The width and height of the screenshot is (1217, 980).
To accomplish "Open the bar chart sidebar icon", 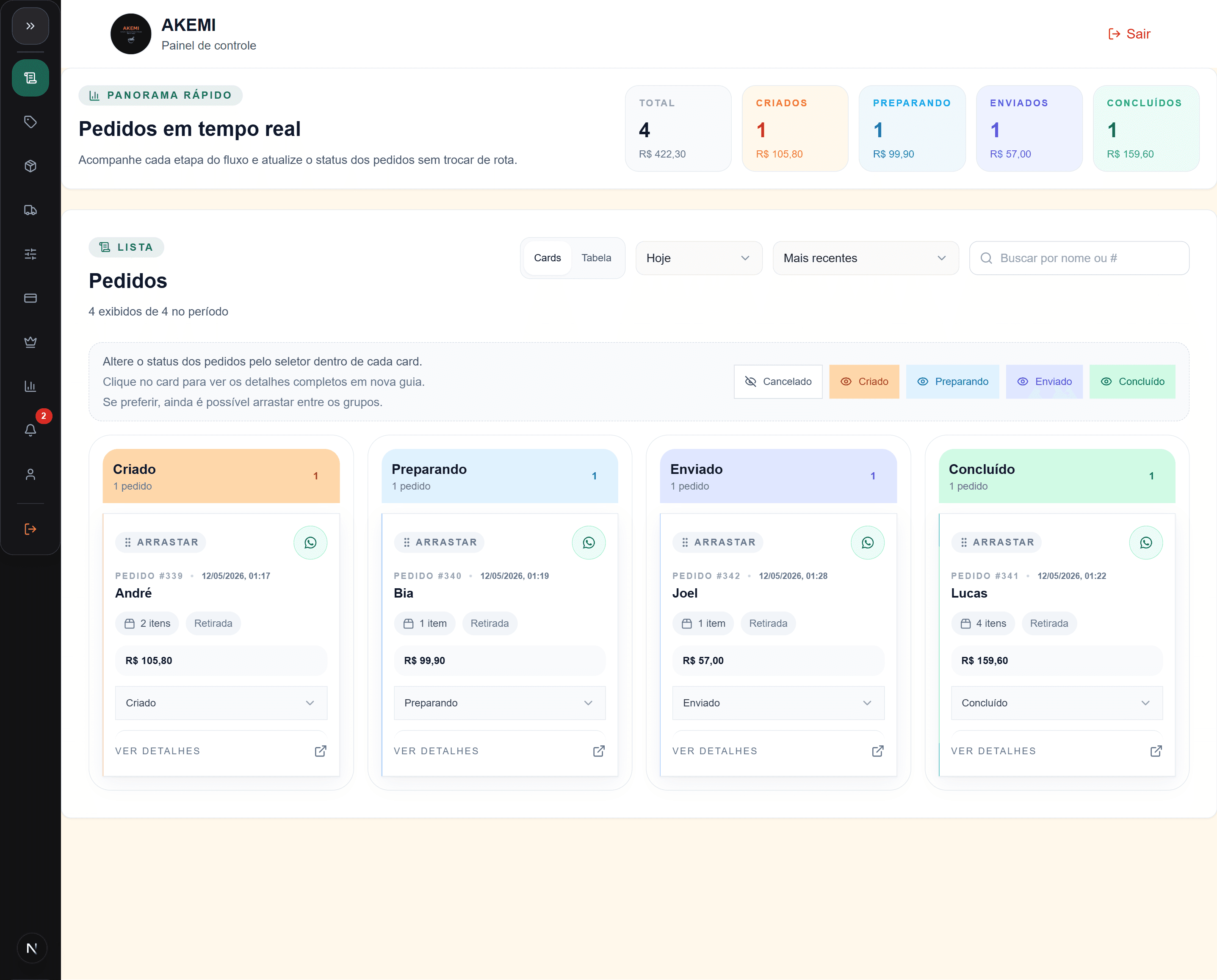I will (30, 386).
